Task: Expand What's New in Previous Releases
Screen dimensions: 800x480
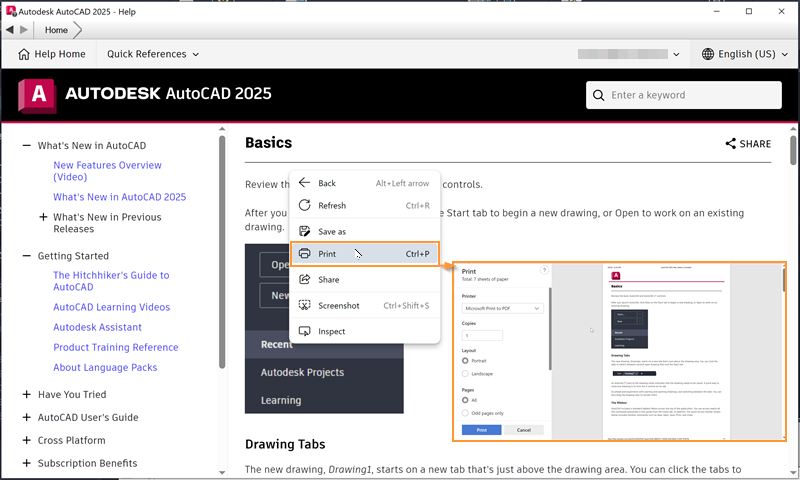Action: (x=43, y=217)
